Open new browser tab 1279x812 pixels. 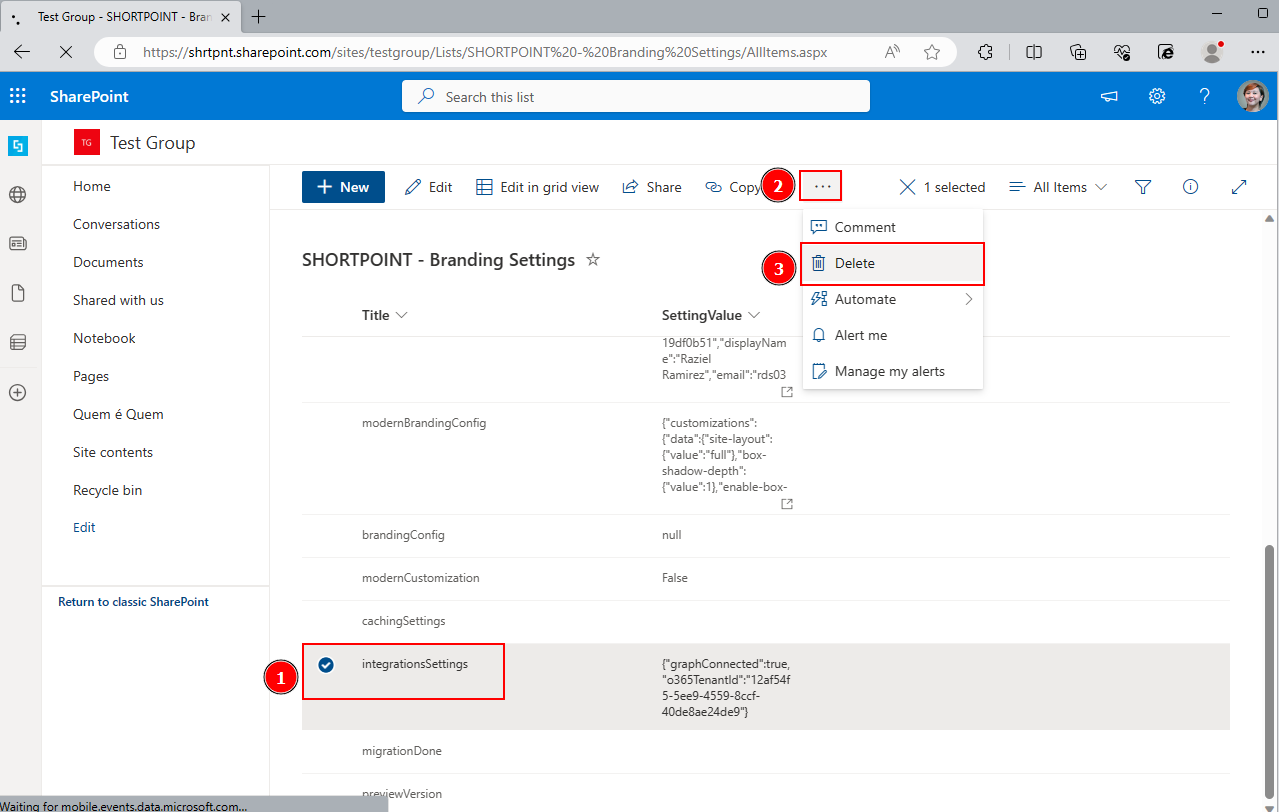point(259,16)
